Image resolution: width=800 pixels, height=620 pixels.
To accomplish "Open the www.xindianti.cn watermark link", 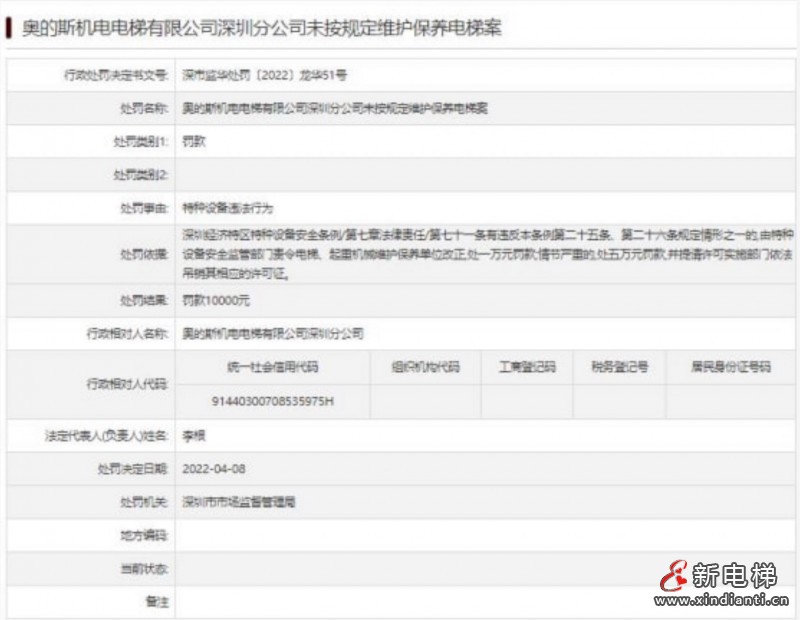I will (x=722, y=602).
